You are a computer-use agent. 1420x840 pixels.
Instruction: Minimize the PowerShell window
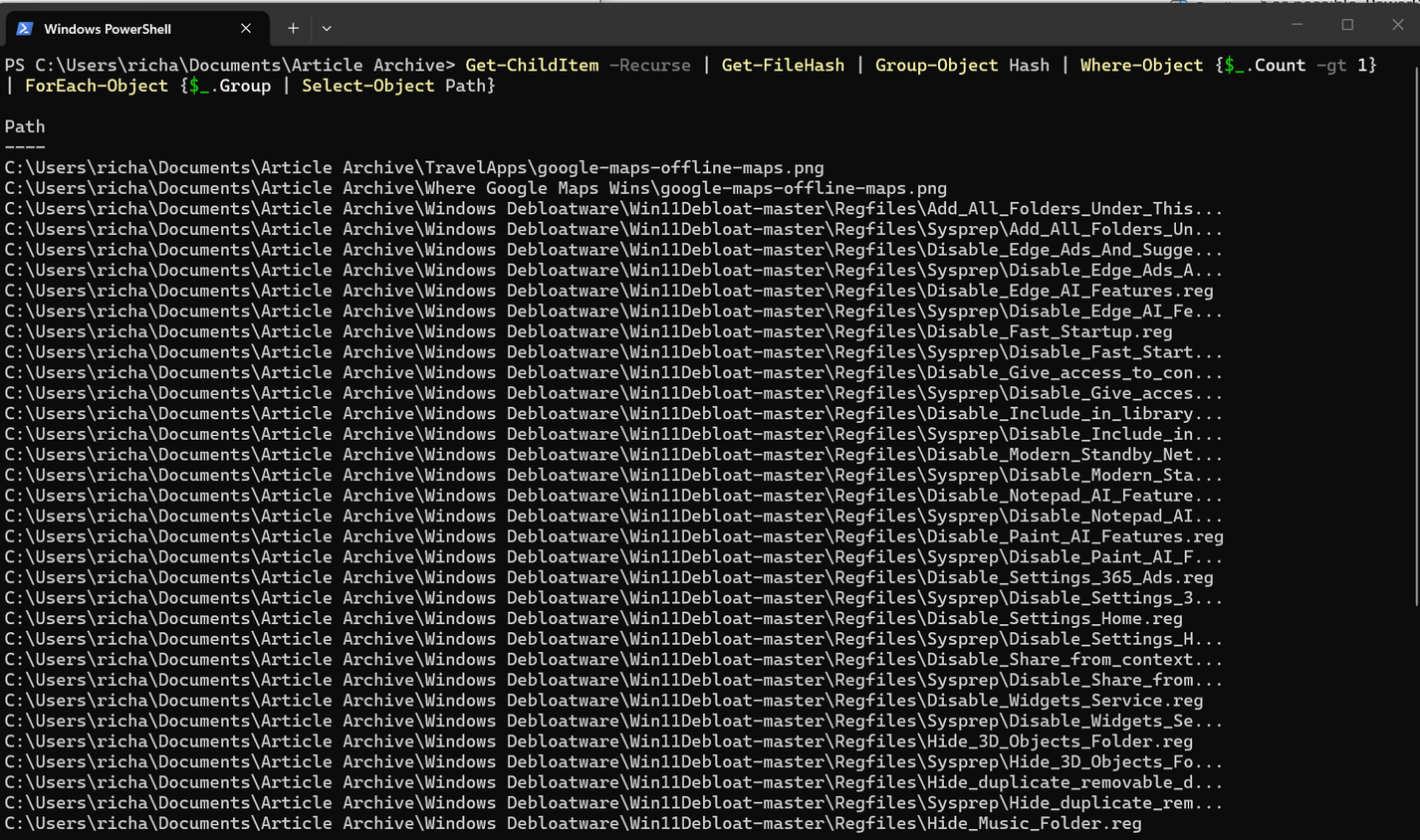coord(1297,24)
